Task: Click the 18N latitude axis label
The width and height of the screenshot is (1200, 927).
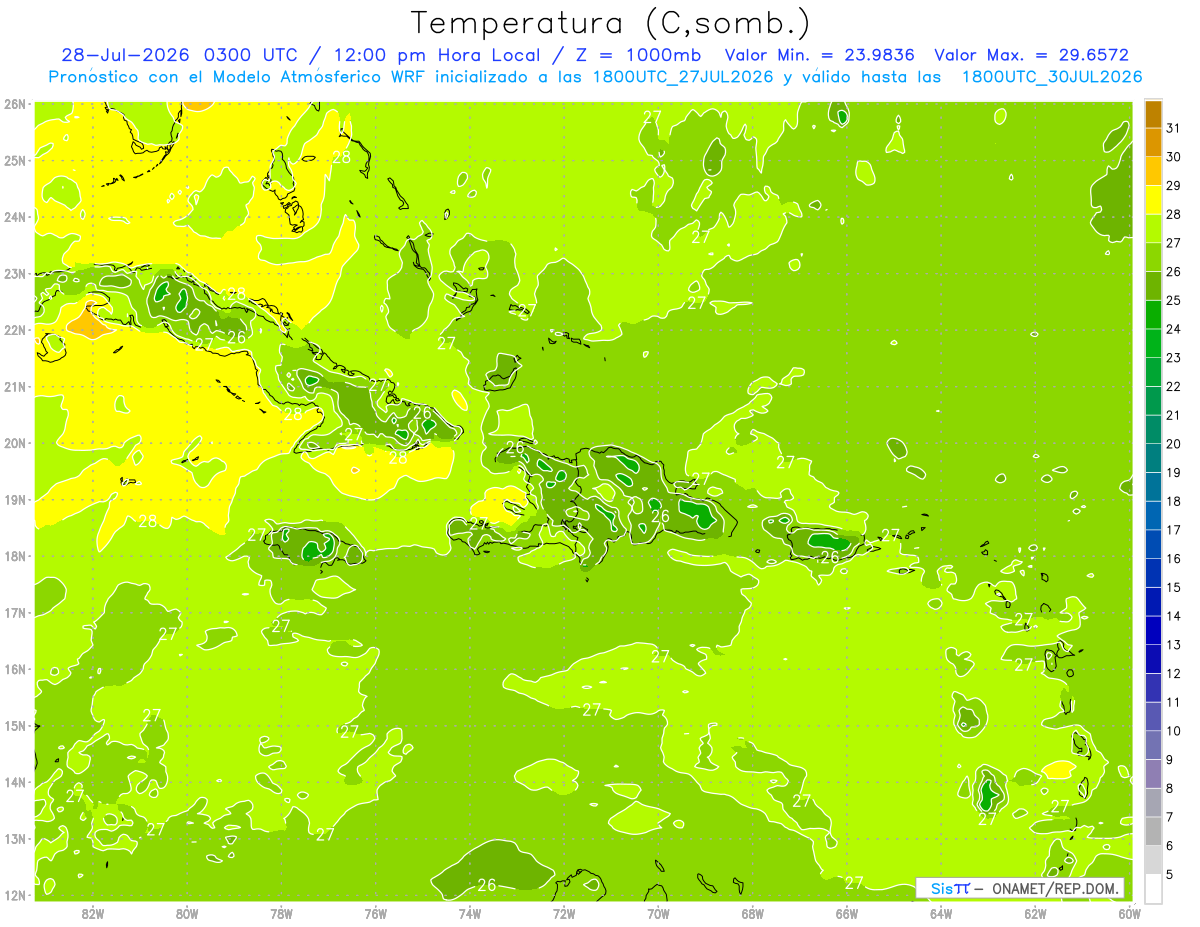Action: pos(15,556)
